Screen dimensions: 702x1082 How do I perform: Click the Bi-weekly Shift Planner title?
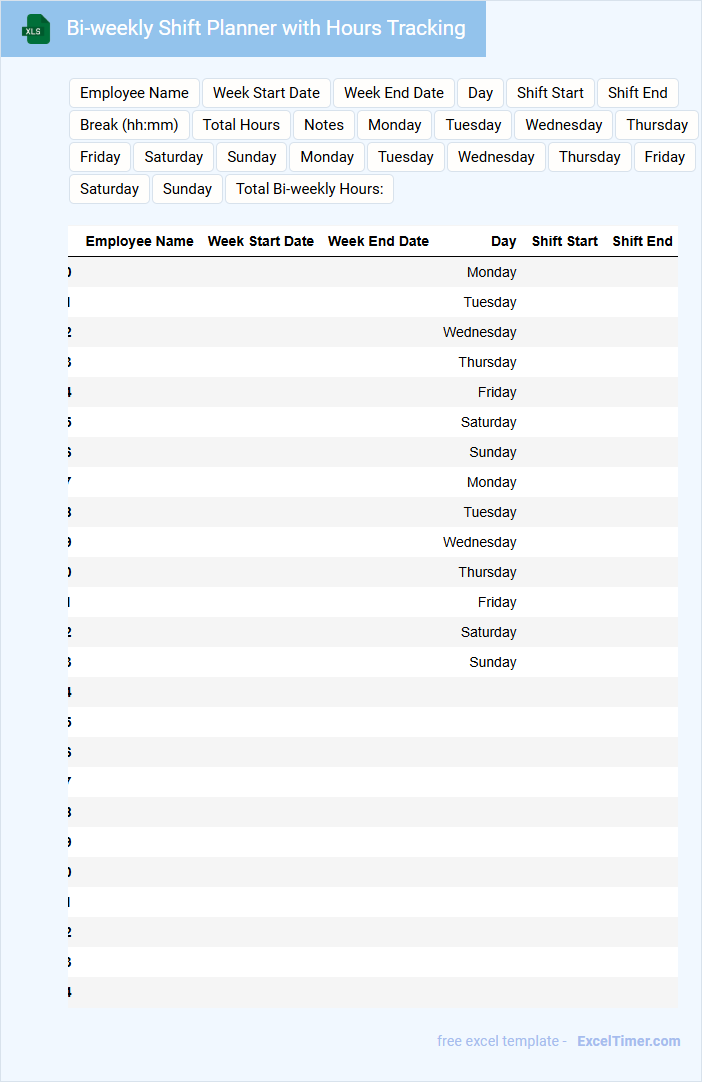point(266,28)
